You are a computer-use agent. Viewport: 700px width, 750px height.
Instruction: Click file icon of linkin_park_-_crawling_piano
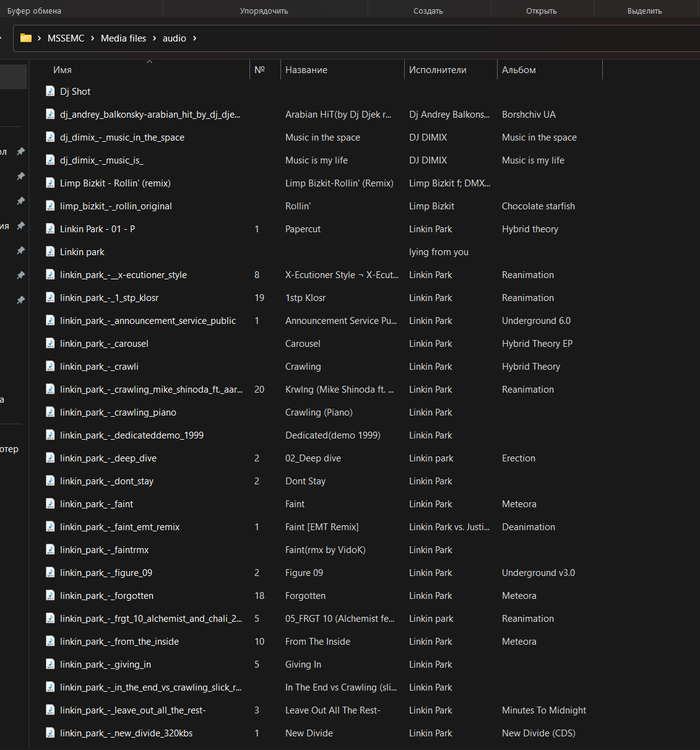pos(50,412)
